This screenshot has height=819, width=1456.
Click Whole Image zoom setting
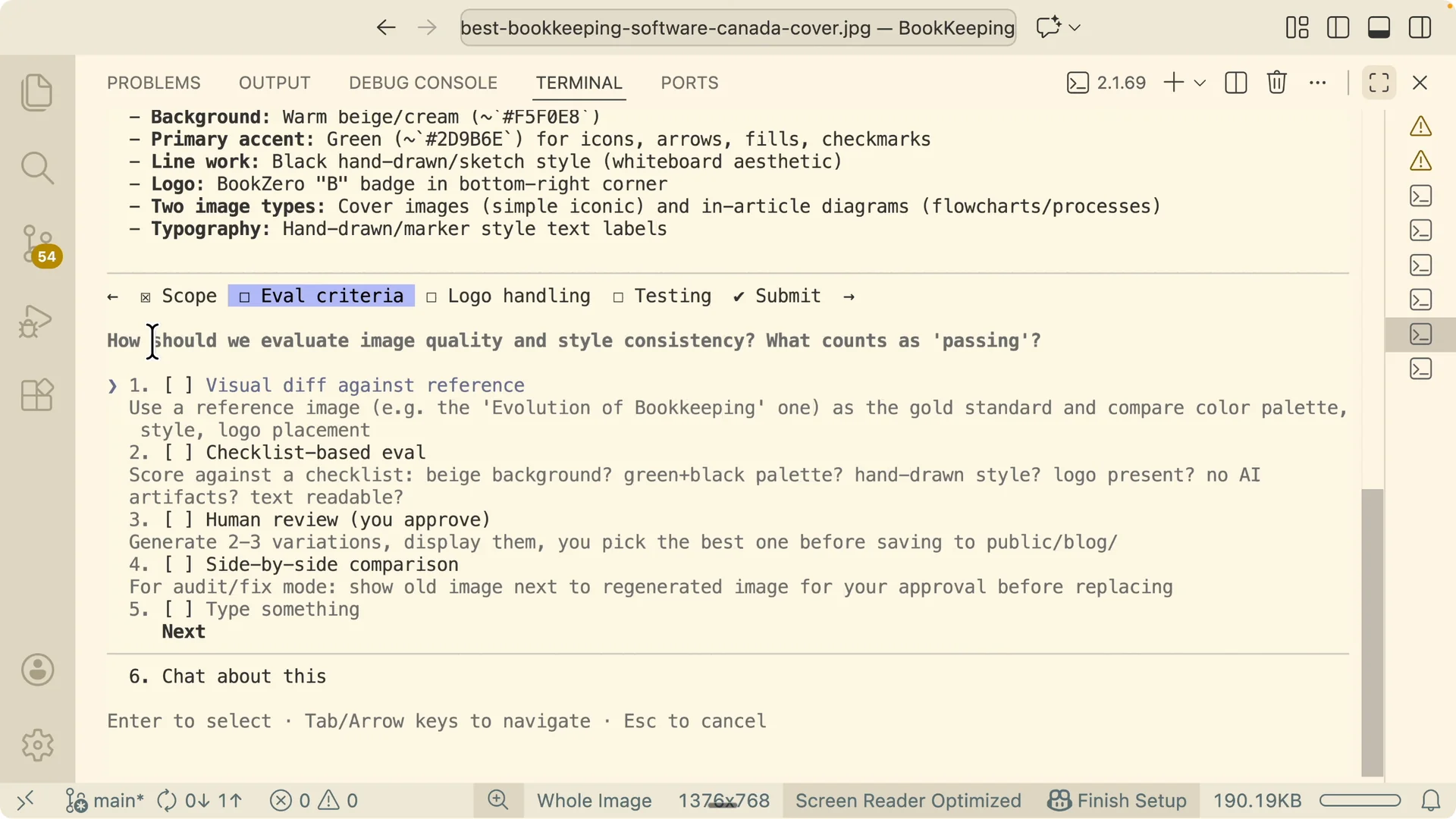point(595,800)
